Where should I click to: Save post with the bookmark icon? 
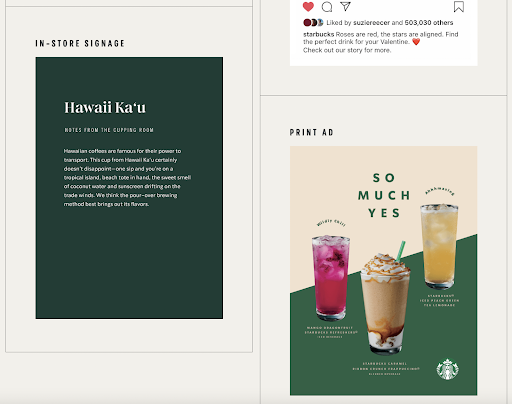(459, 6)
